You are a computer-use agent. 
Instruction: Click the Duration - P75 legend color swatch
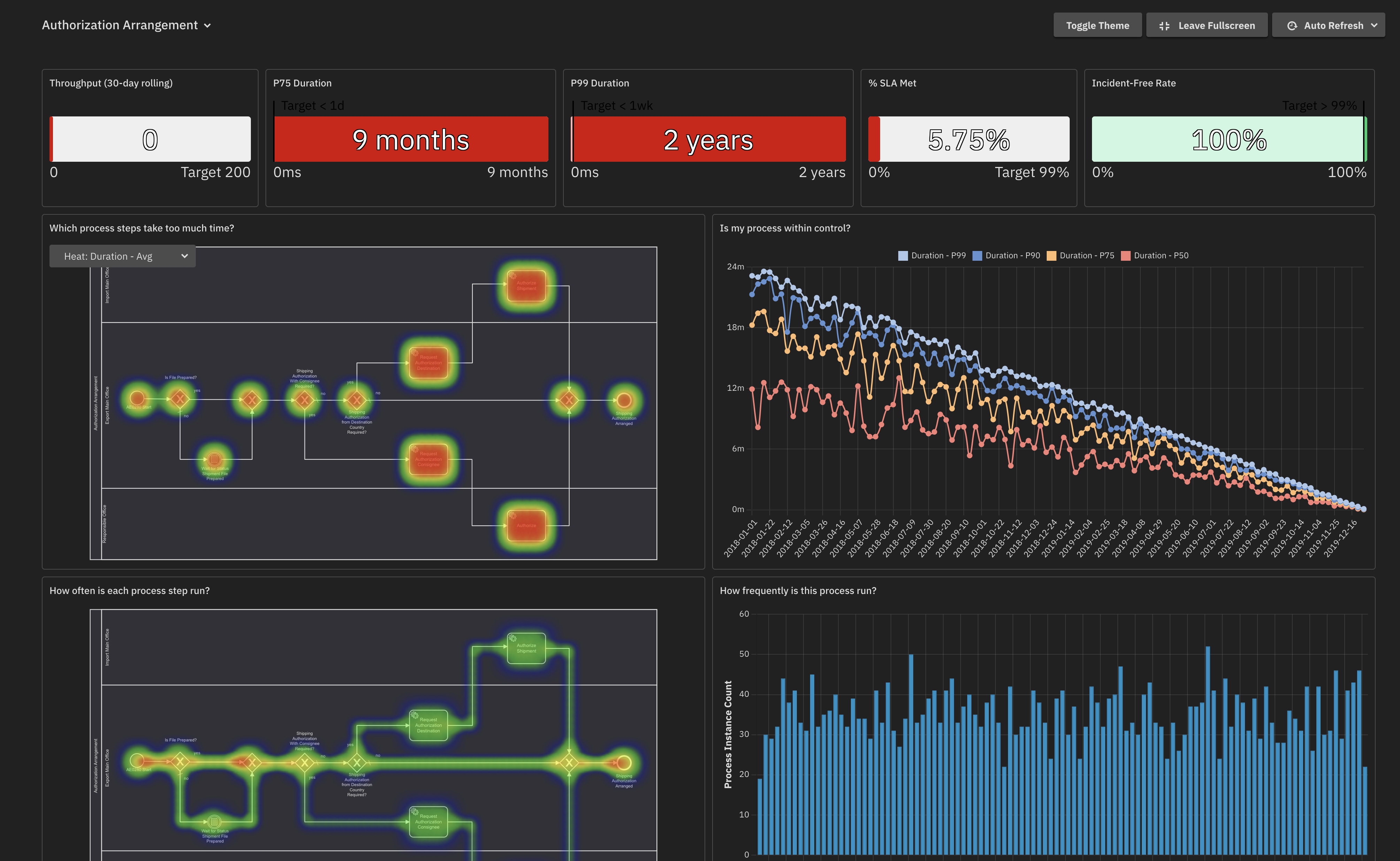pos(1051,256)
